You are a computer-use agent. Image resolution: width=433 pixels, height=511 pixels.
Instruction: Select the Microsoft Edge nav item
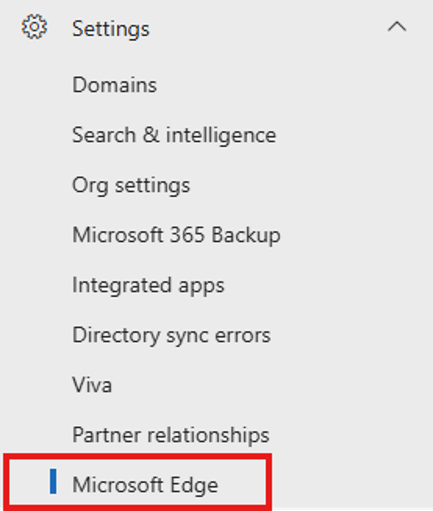137,485
